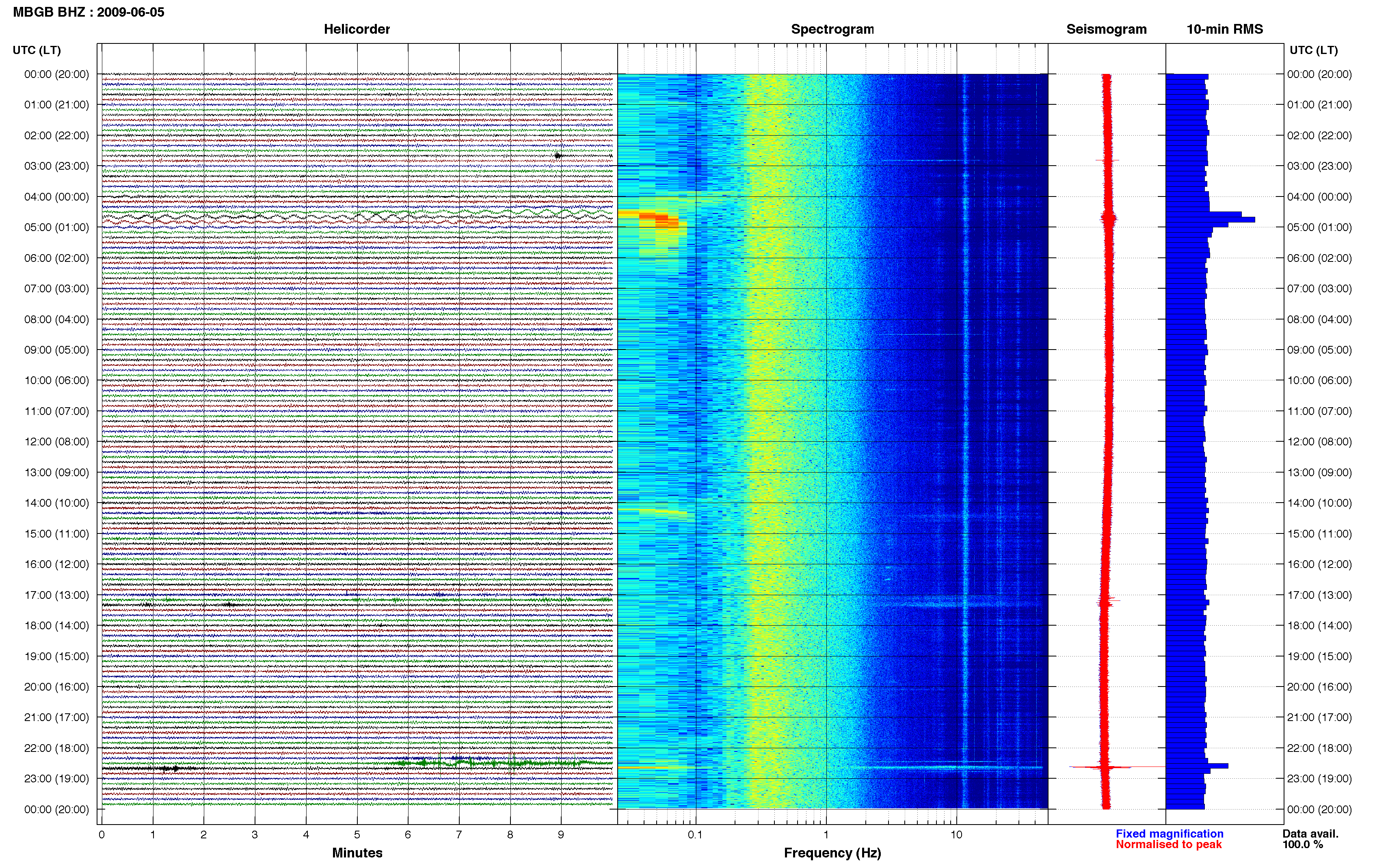
Task: Click the left '05:00 (01:00)' time label
Action: tap(56, 227)
